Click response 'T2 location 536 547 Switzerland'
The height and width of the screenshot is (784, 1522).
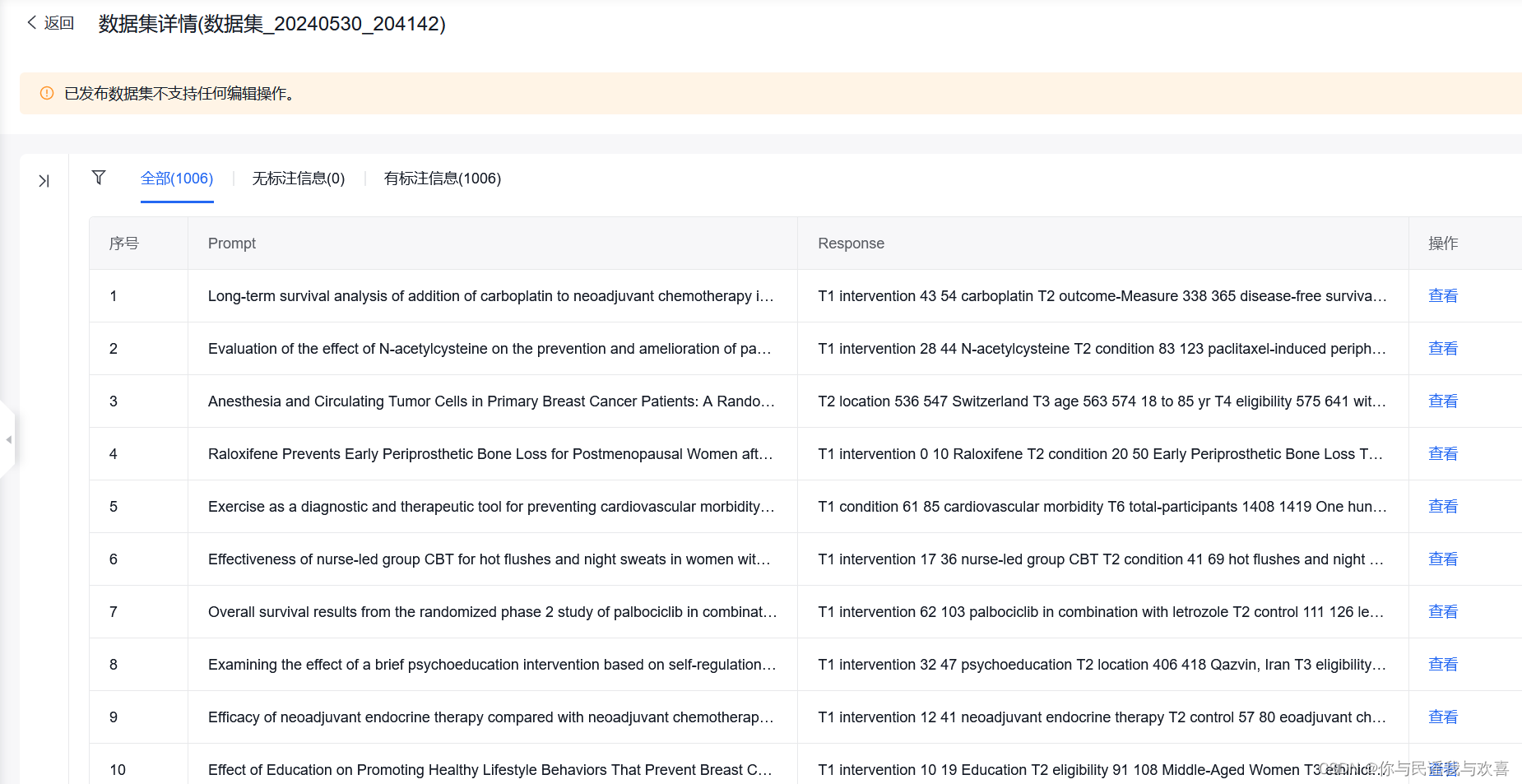[x=1102, y=401]
